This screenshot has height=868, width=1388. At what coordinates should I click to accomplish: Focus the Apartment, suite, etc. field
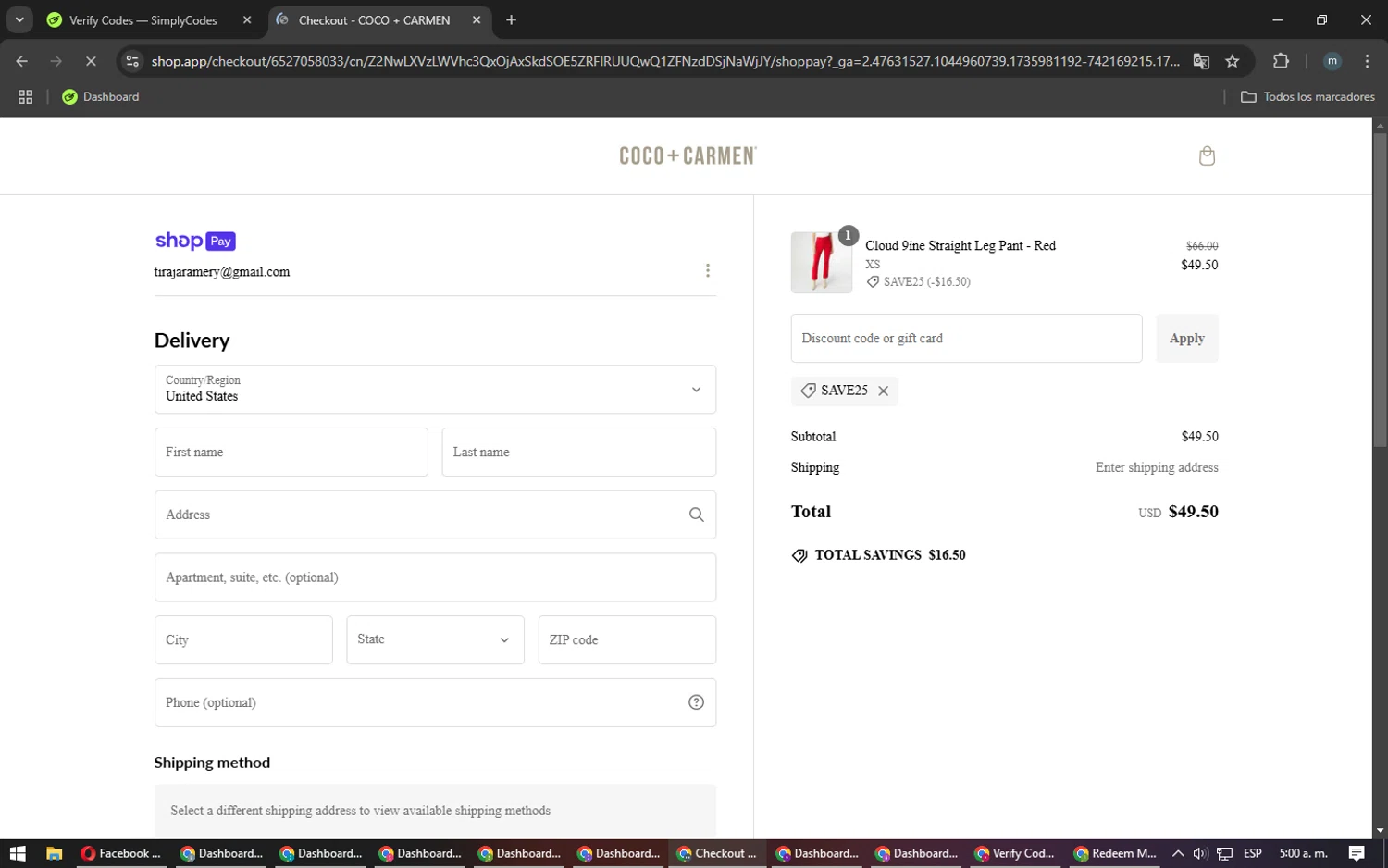(435, 577)
